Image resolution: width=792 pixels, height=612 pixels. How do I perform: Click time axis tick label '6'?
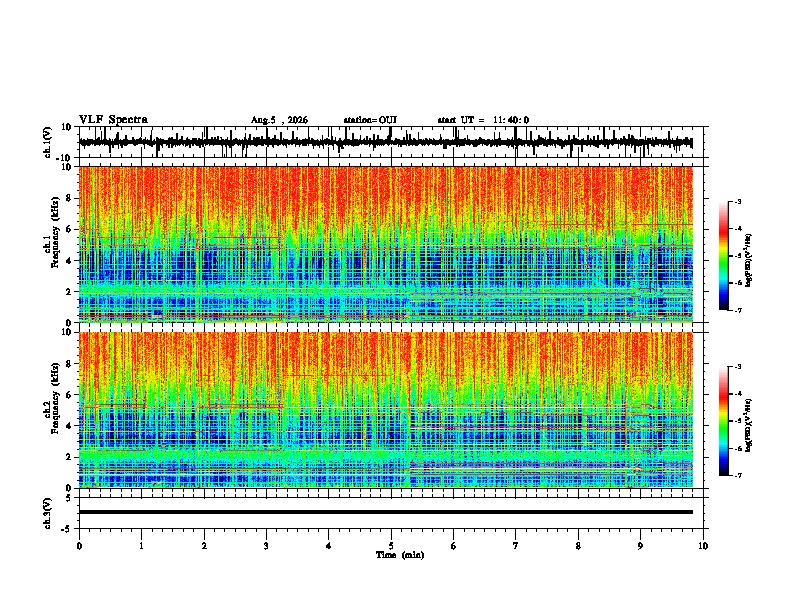(453, 546)
